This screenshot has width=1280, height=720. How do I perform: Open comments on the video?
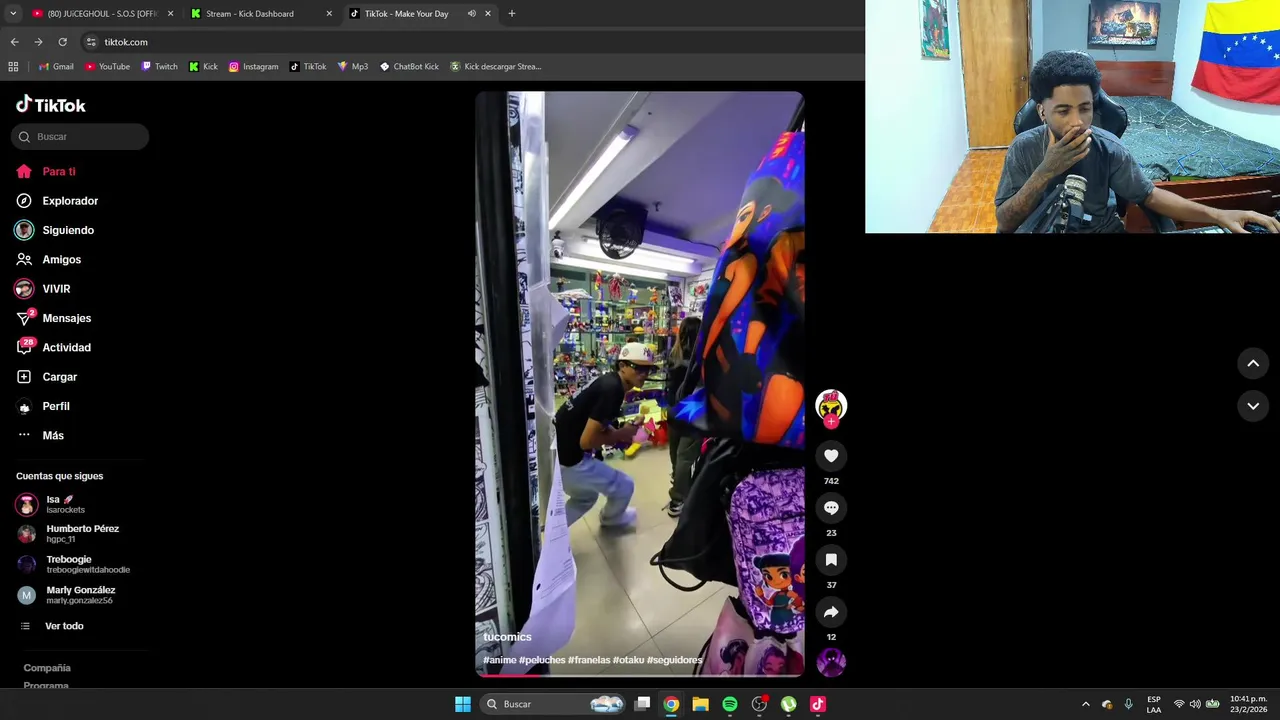click(831, 508)
